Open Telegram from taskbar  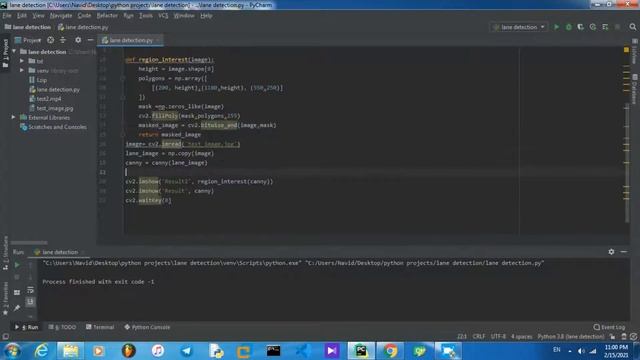[187, 351]
